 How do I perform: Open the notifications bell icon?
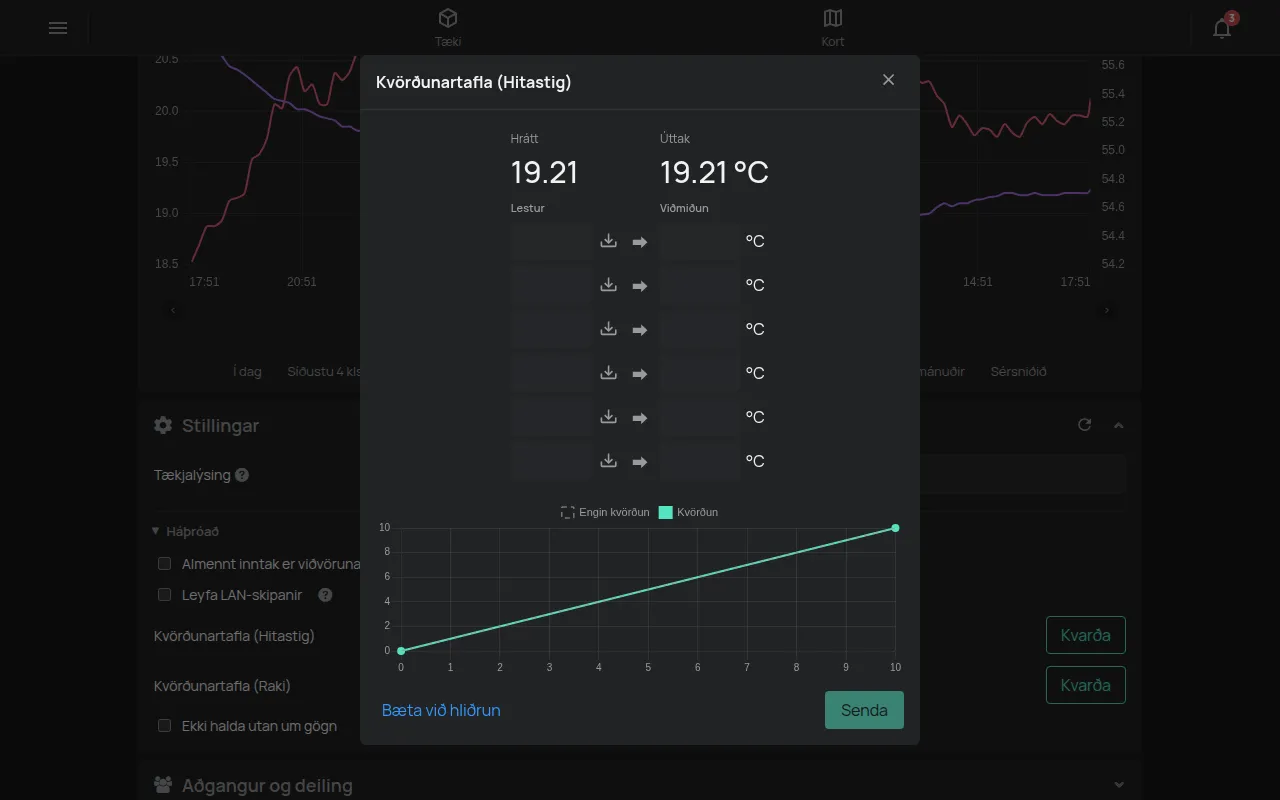(1222, 28)
